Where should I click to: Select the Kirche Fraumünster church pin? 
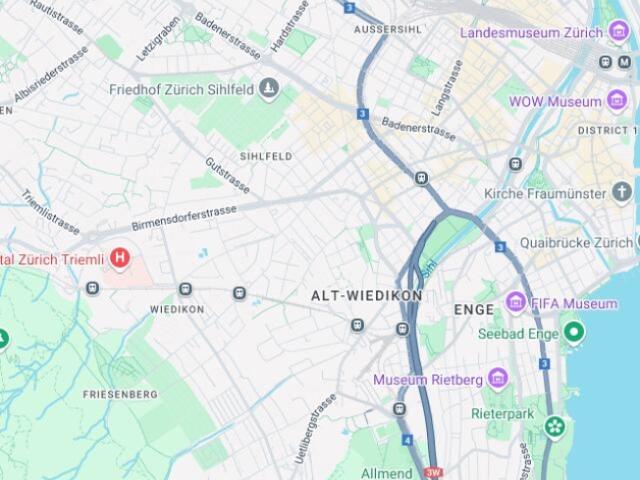click(622, 192)
